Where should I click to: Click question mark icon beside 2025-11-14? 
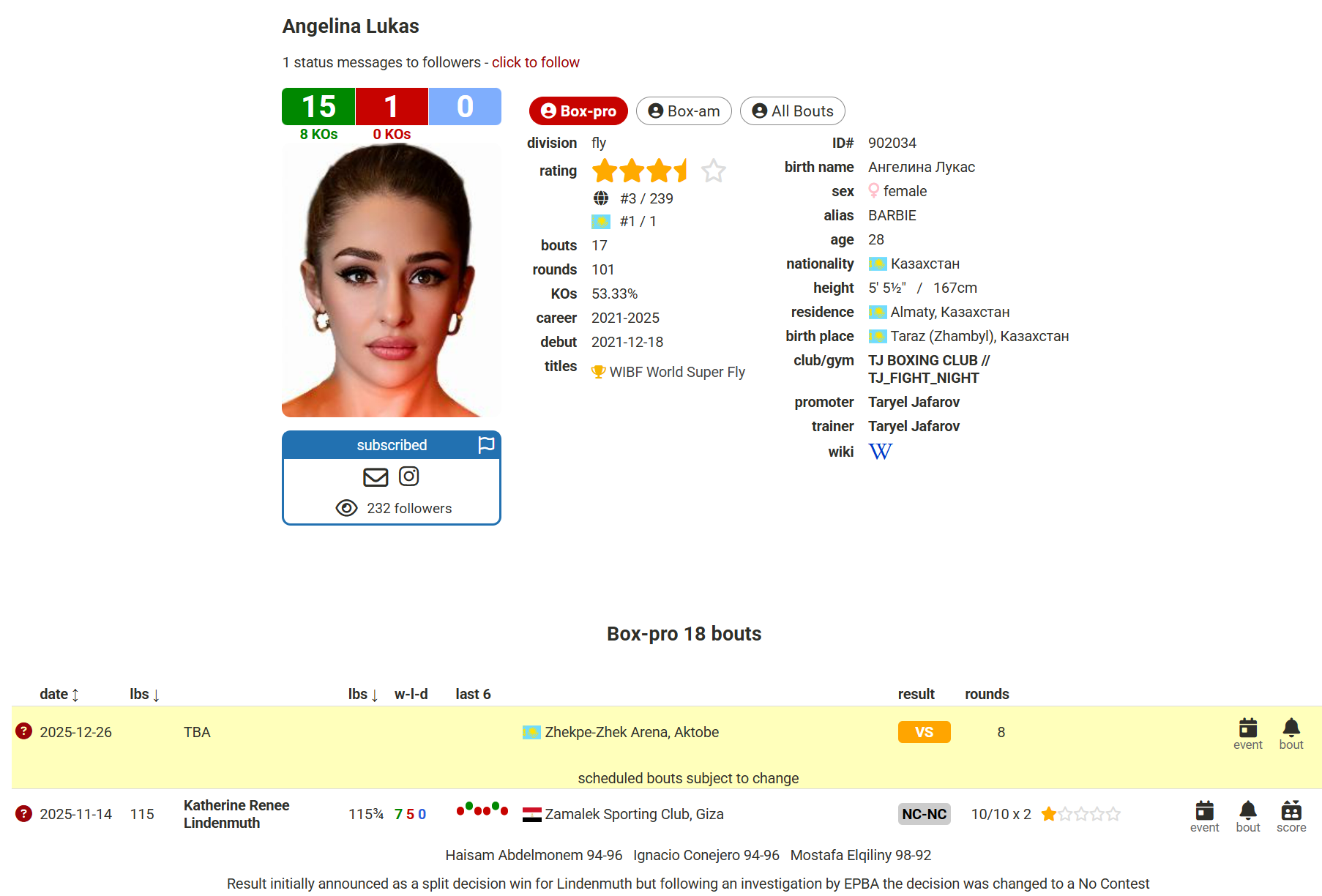tap(24, 813)
